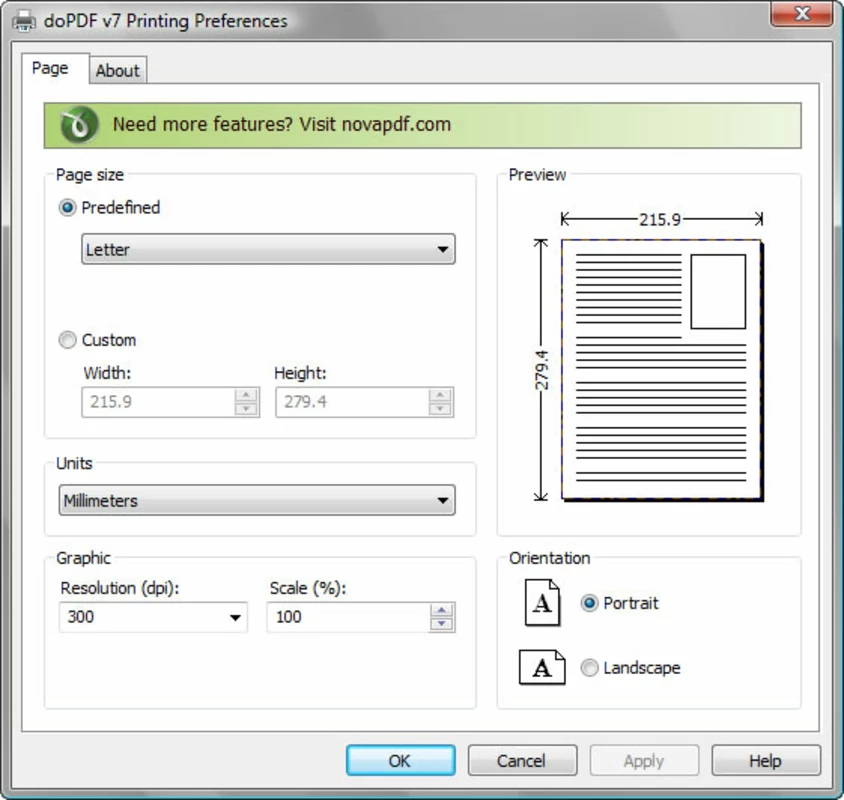Open Help for printing preferences
The height and width of the screenshot is (800, 844).
(765, 761)
